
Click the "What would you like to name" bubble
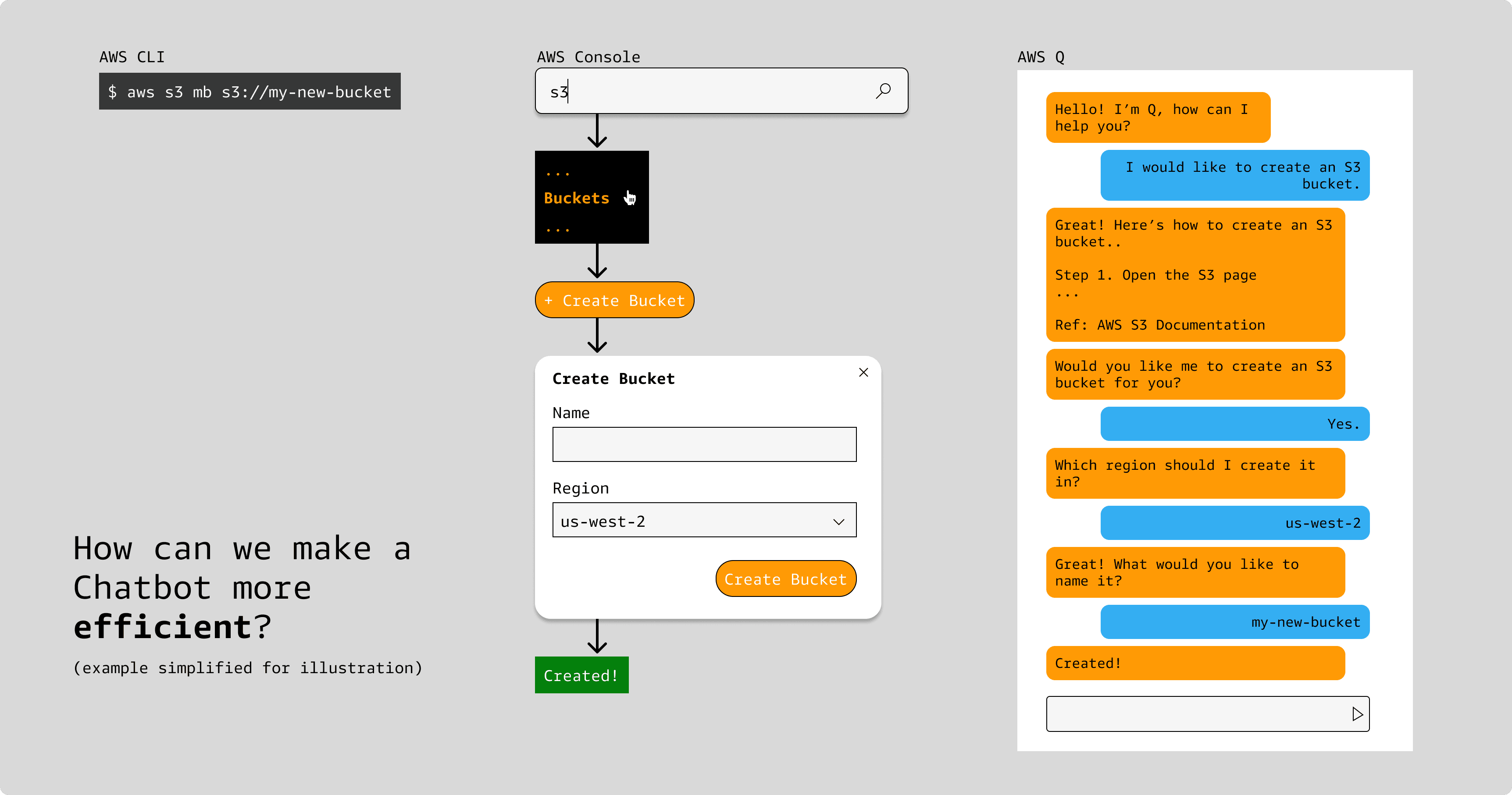click(x=1196, y=573)
